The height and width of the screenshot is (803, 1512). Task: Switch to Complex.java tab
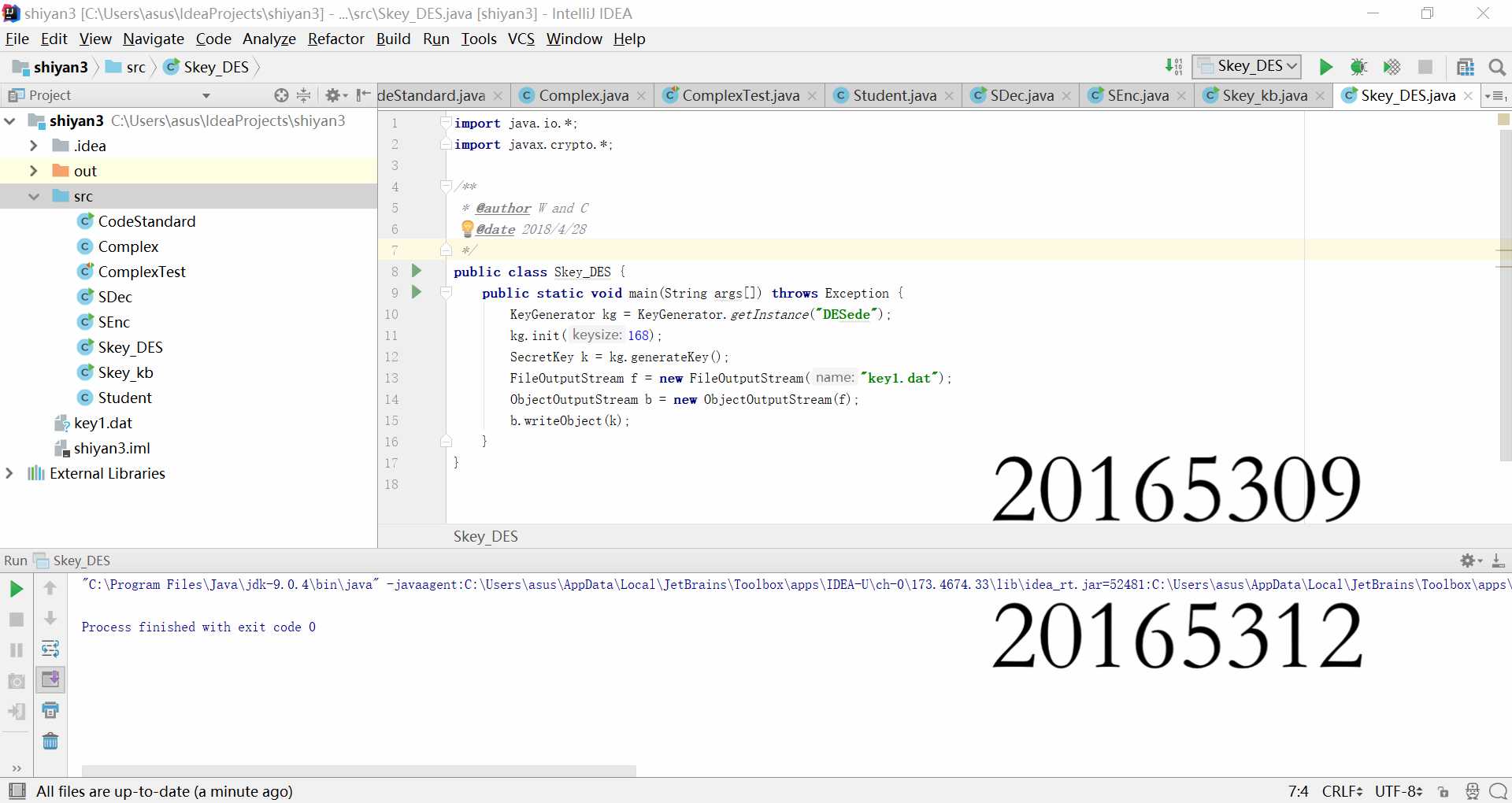584,95
